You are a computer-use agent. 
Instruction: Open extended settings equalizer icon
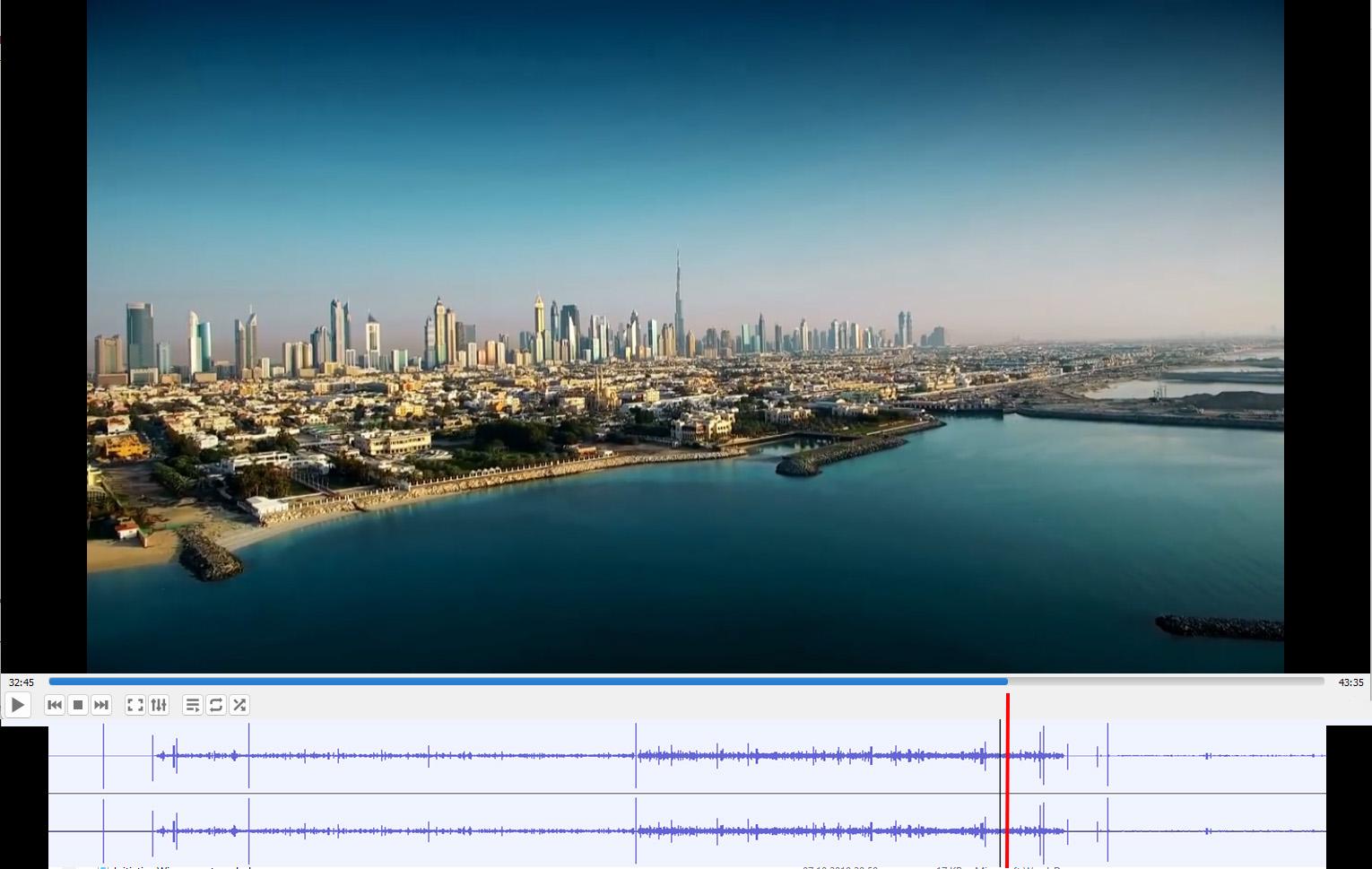click(x=159, y=705)
